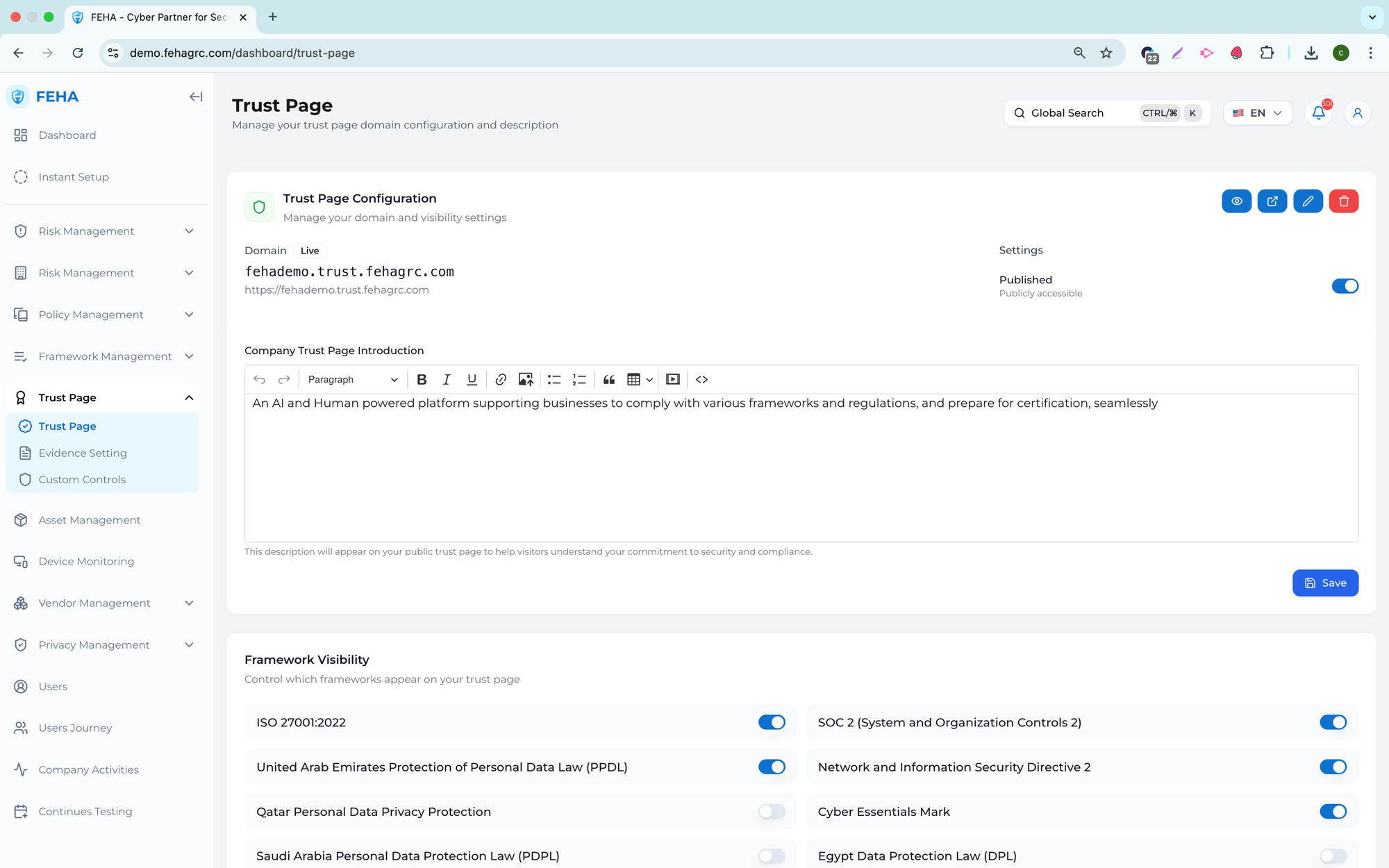
Task: Toggle the Published switch off
Action: tap(1345, 286)
